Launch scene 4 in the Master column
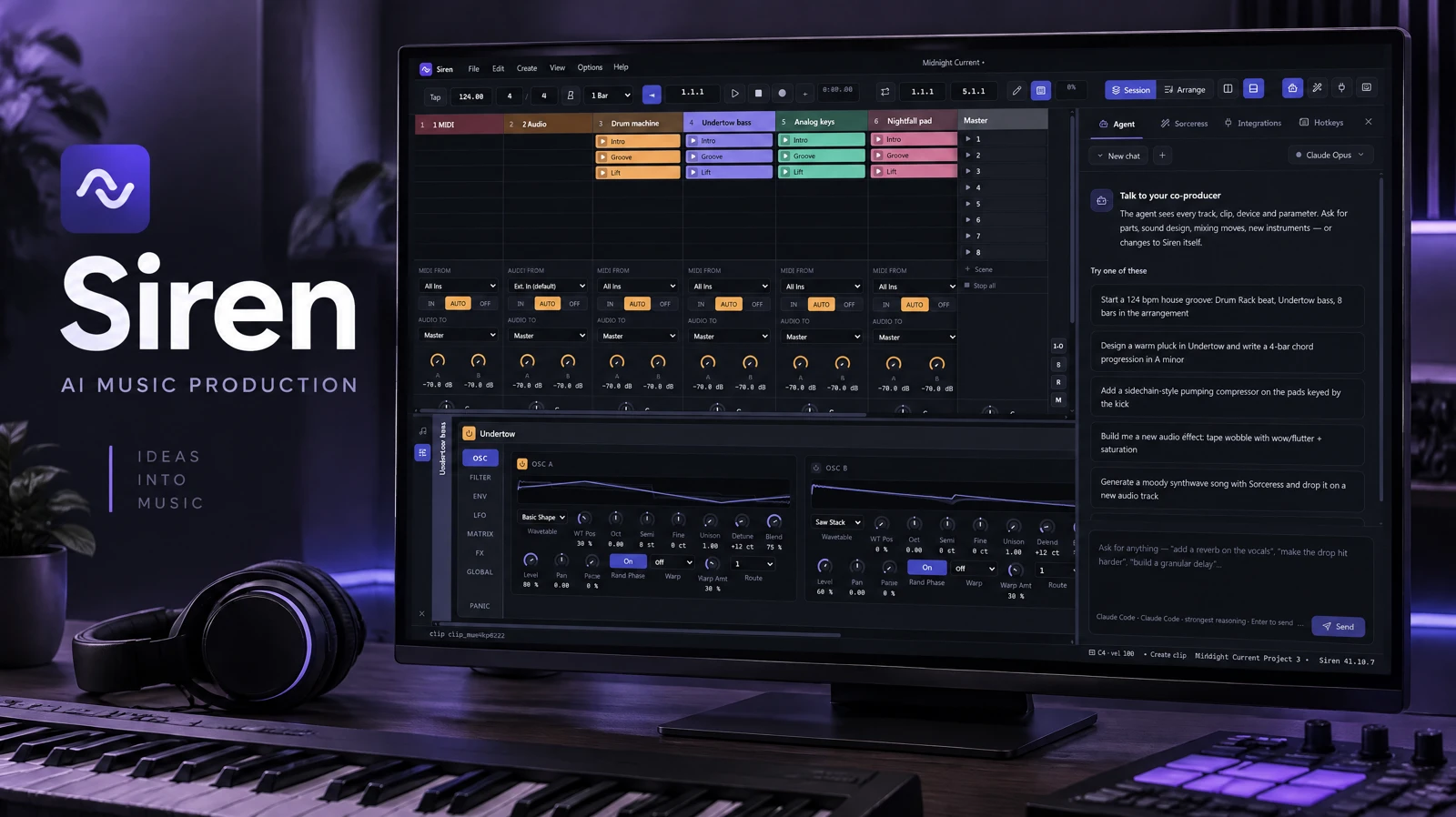The height and width of the screenshot is (817, 1456). [968, 187]
